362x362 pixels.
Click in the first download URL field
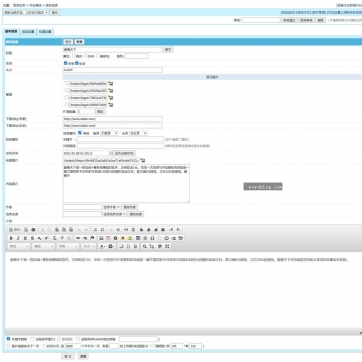pos(113,119)
